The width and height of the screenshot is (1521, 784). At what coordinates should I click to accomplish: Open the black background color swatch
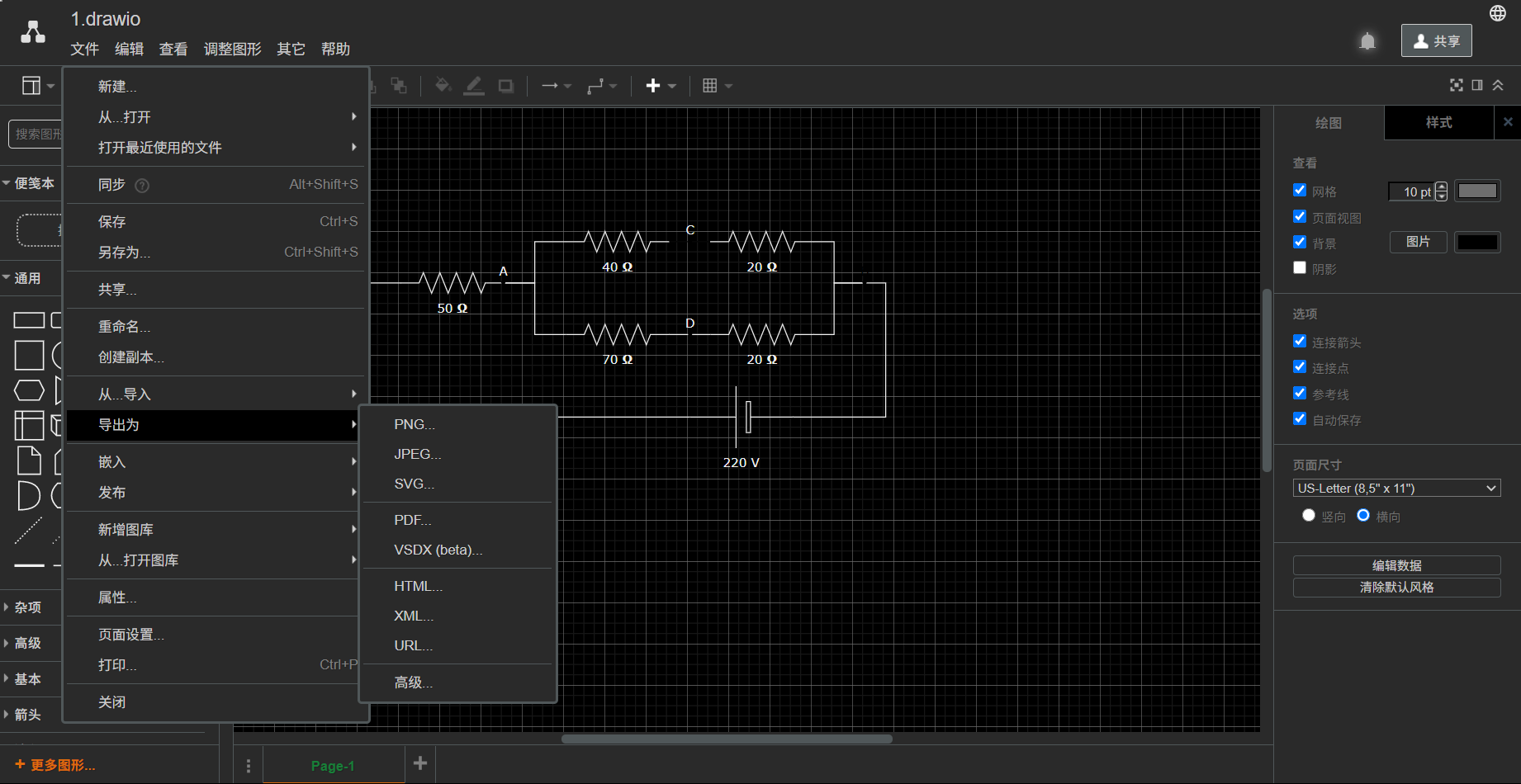coord(1477,243)
